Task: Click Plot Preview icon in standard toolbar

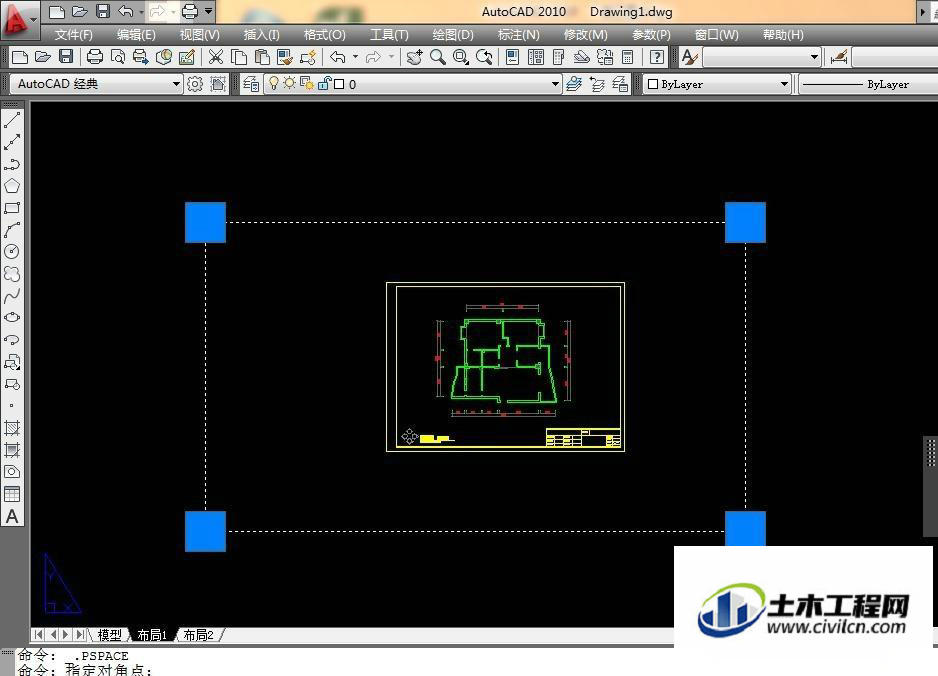Action: tap(118, 57)
